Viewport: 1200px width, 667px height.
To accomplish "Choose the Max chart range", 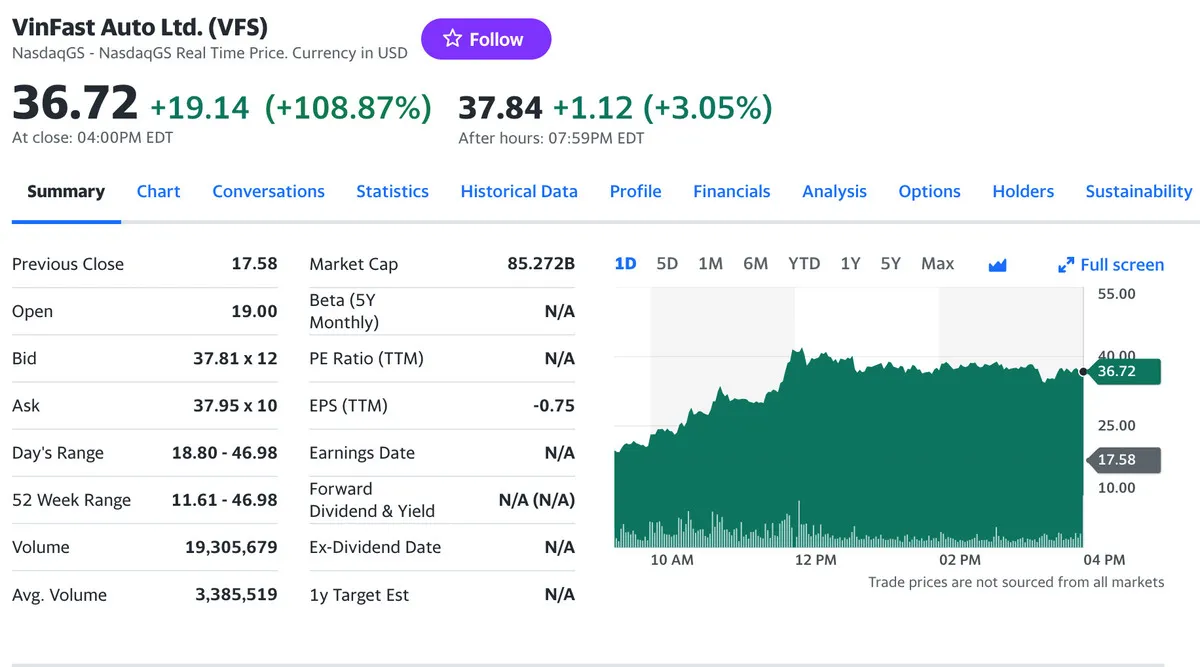I will (937, 264).
